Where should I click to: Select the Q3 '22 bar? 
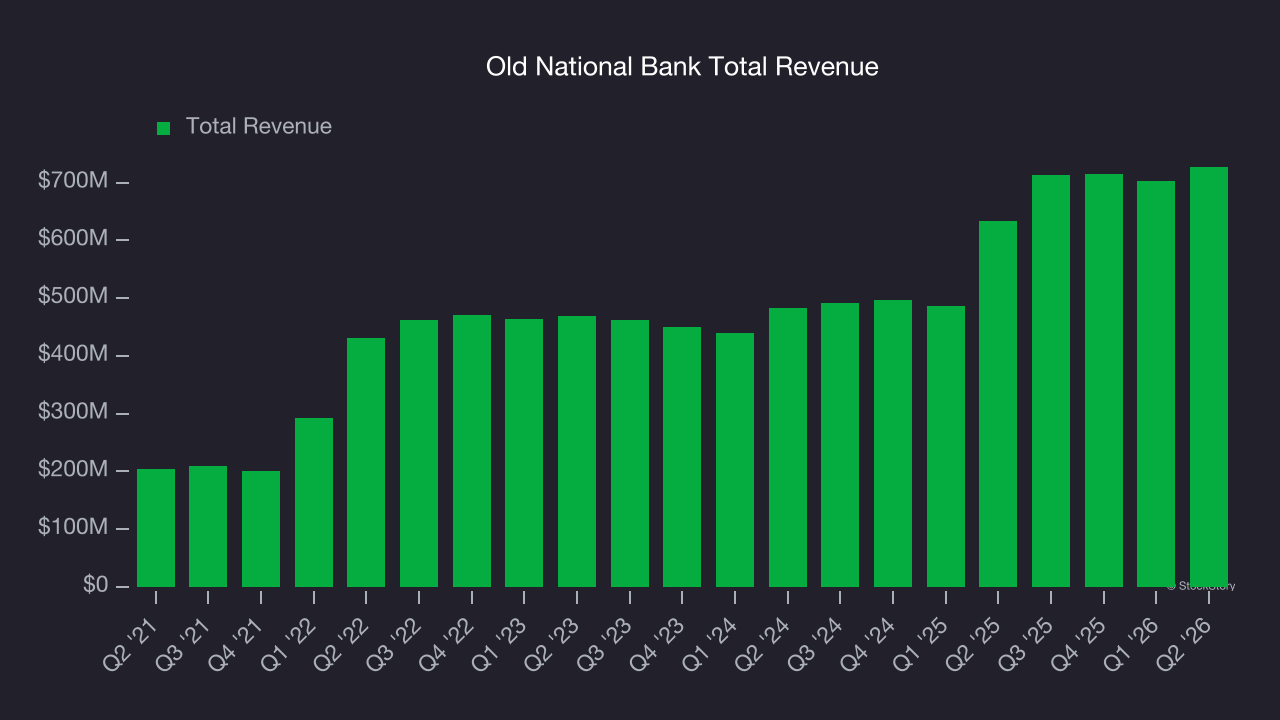419,453
